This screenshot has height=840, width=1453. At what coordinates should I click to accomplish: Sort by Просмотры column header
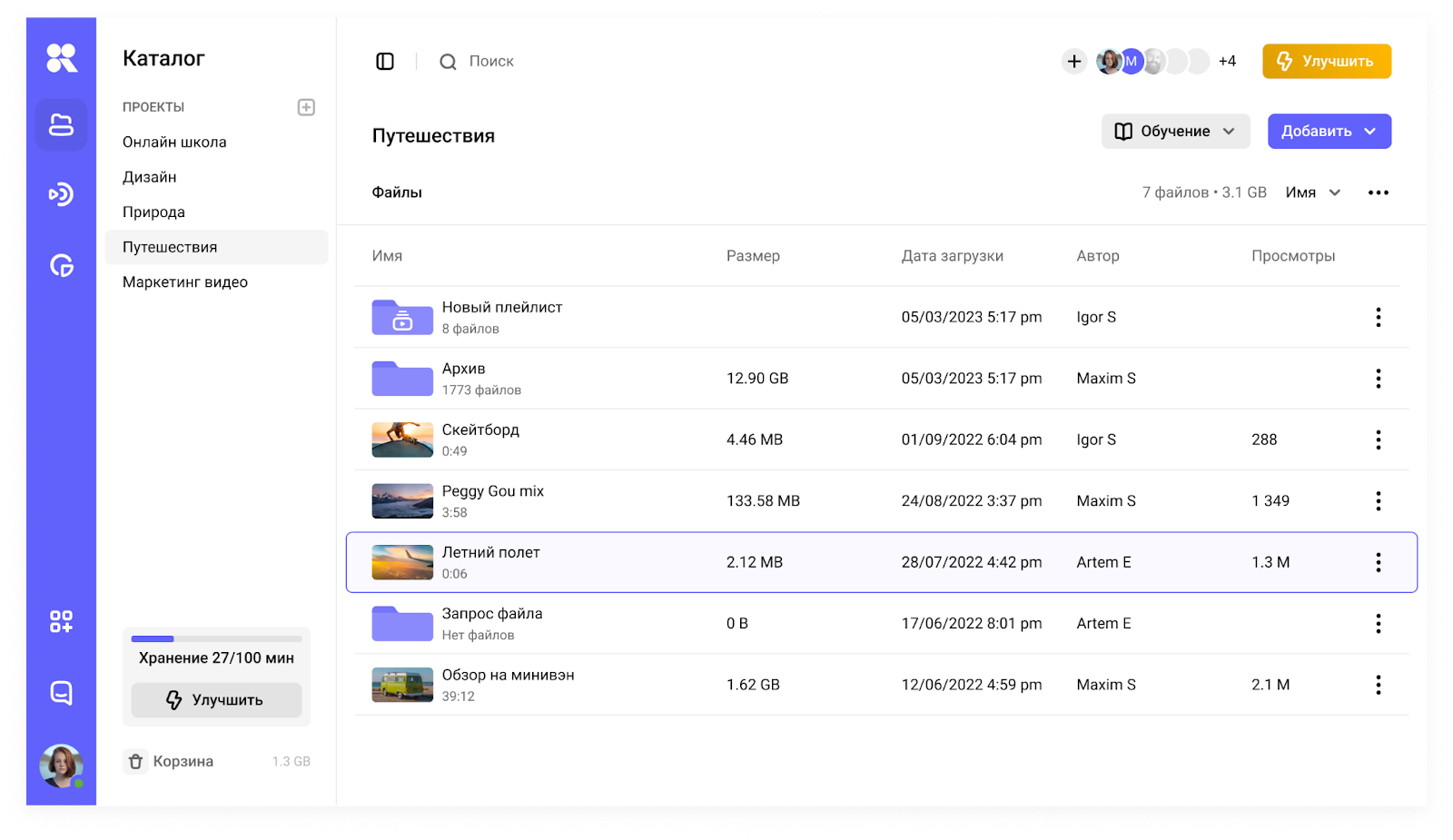click(1293, 256)
